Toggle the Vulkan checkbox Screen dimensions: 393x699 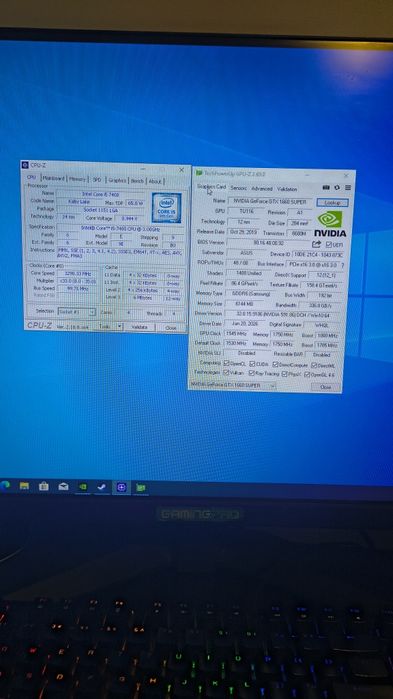click(x=227, y=372)
